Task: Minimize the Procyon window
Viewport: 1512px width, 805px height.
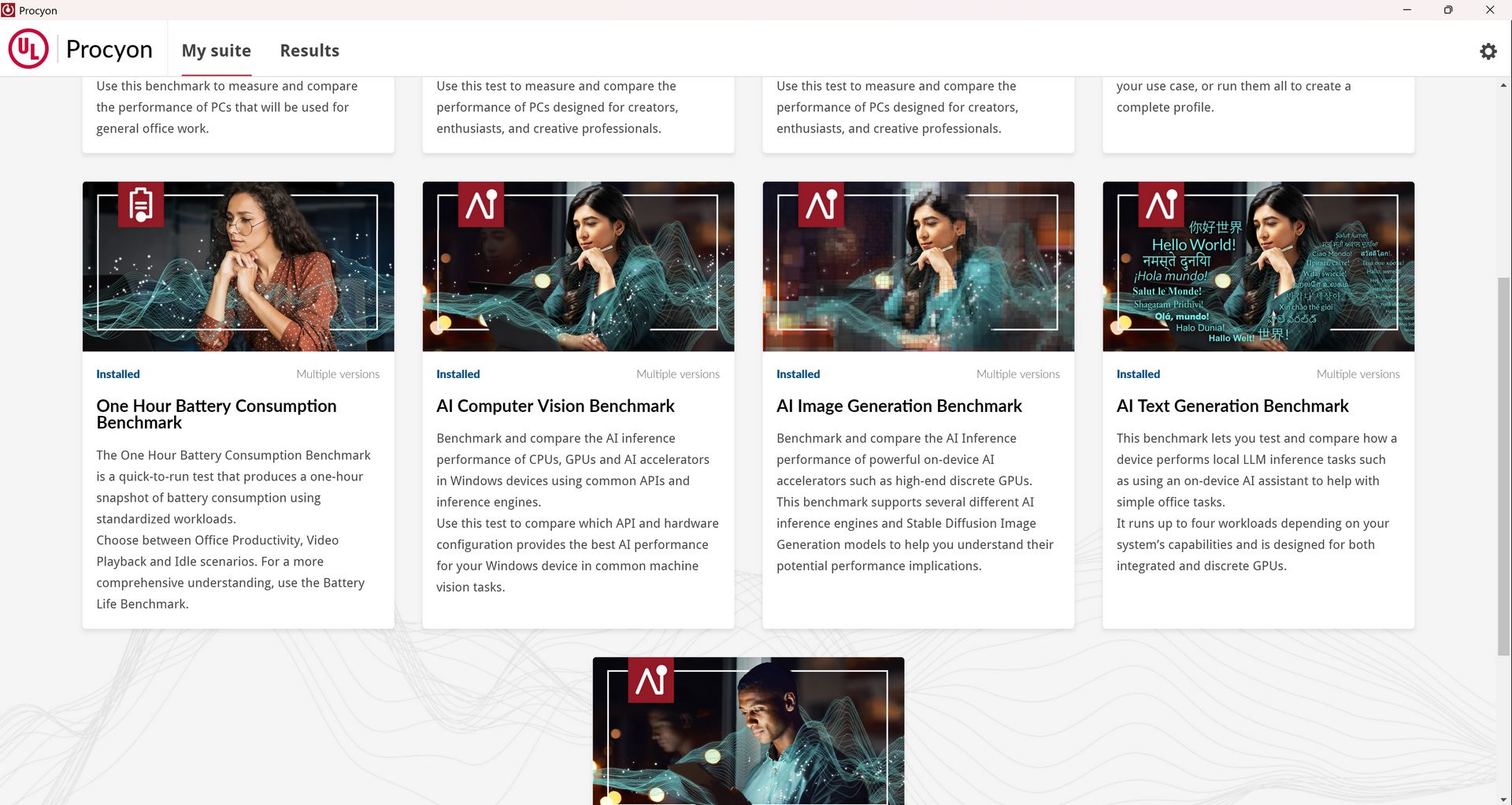Action: pyautogui.click(x=1406, y=9)
